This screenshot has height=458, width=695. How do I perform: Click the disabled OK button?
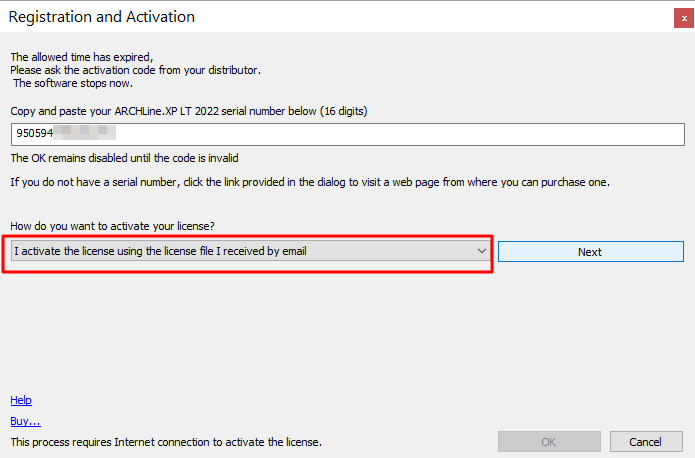click(549, 442)
